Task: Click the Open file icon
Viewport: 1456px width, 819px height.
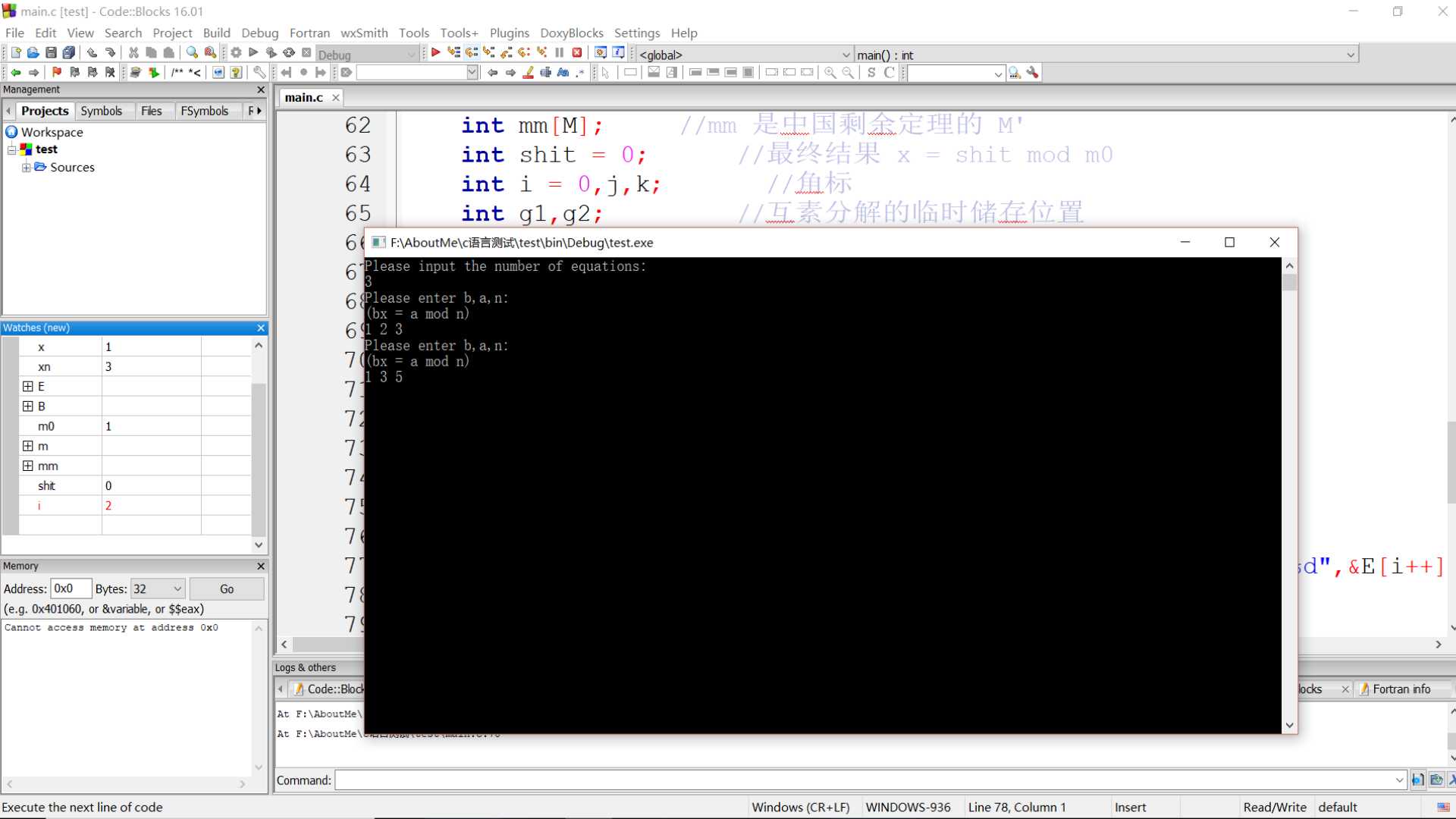Action: pos(33,52)
